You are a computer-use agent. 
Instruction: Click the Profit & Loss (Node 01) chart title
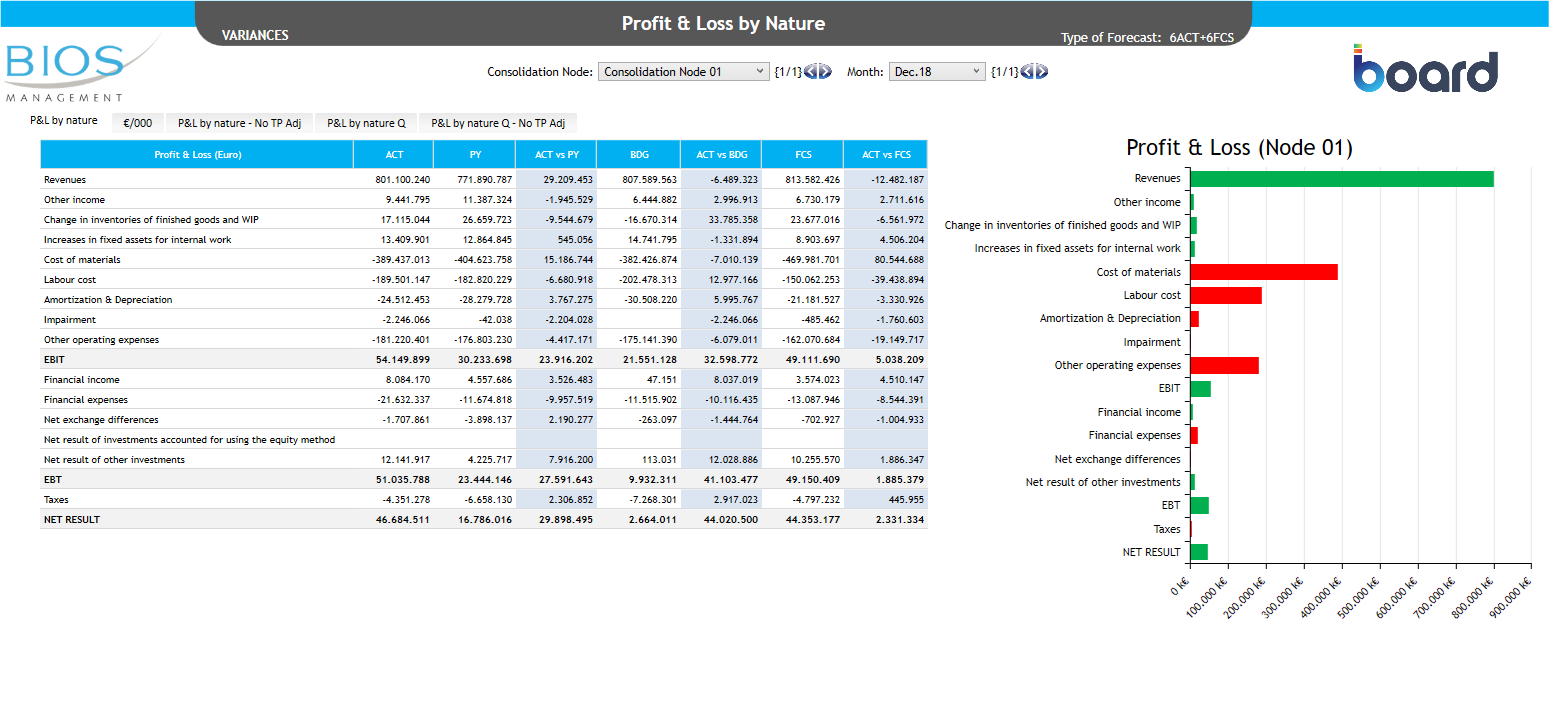pyautogui.click(x=1239, y=148)
